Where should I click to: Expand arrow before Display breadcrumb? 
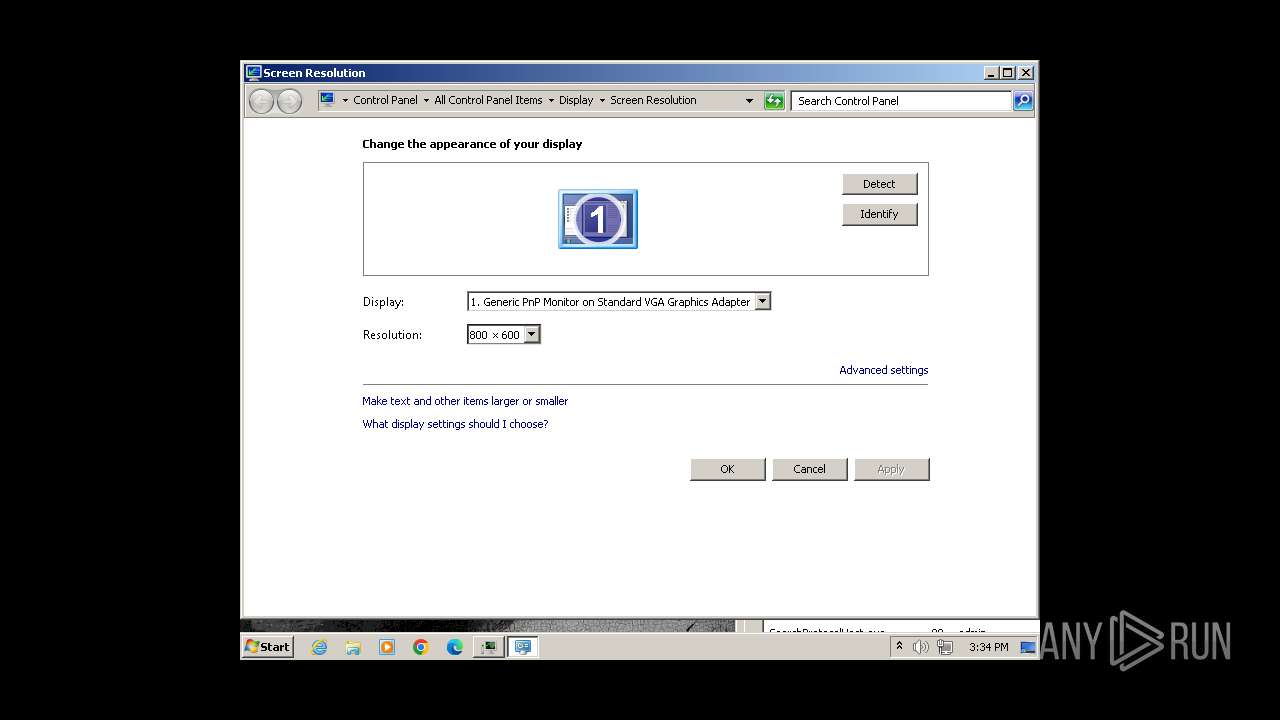click(551, 101)
